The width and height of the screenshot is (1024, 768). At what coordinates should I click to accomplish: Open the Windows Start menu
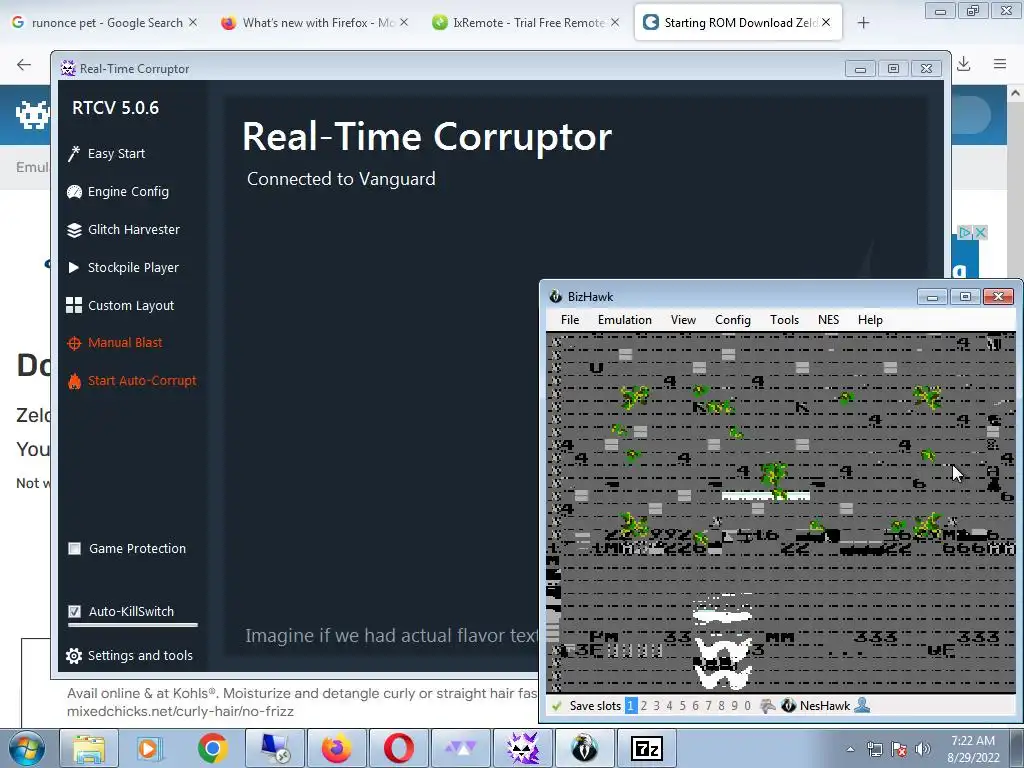pyautogui.click(x=27, y=748)
